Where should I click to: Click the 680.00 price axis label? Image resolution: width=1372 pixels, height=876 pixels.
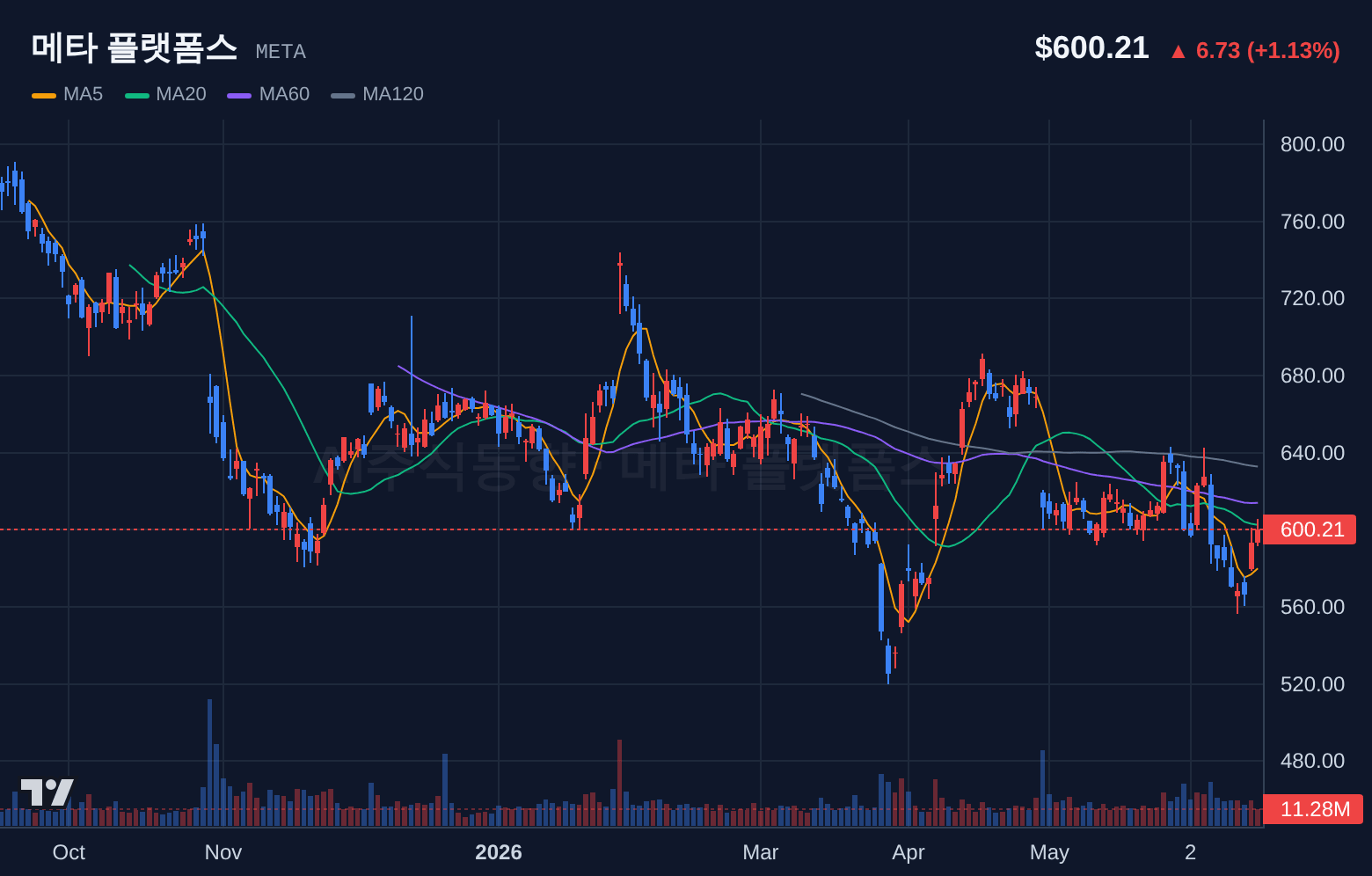(x=1312, y=376)
